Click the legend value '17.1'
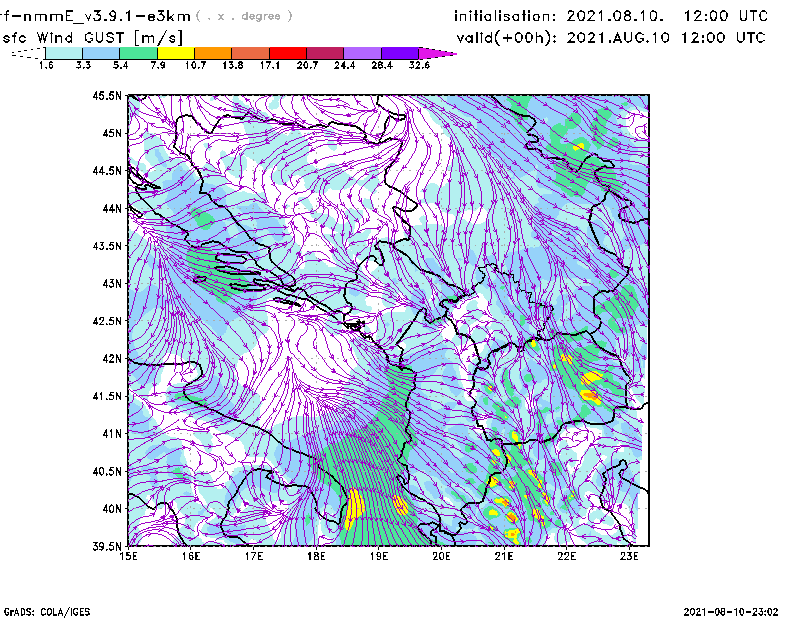Image resolution: width=800 pixels, height=618 pixels. pyautogui.click(x=270, y=65)
